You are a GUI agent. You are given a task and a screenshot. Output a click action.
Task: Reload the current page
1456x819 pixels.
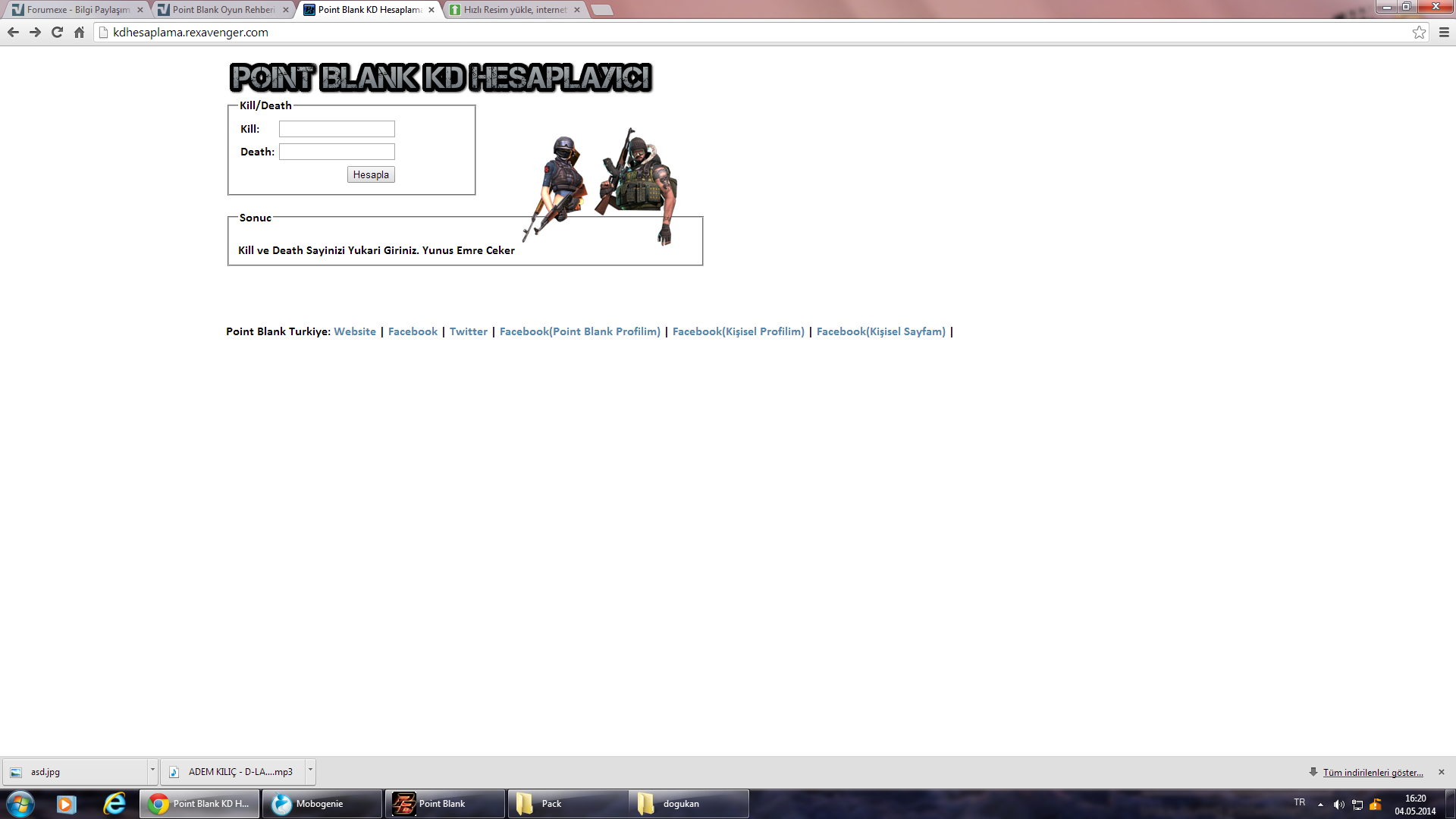57,33
